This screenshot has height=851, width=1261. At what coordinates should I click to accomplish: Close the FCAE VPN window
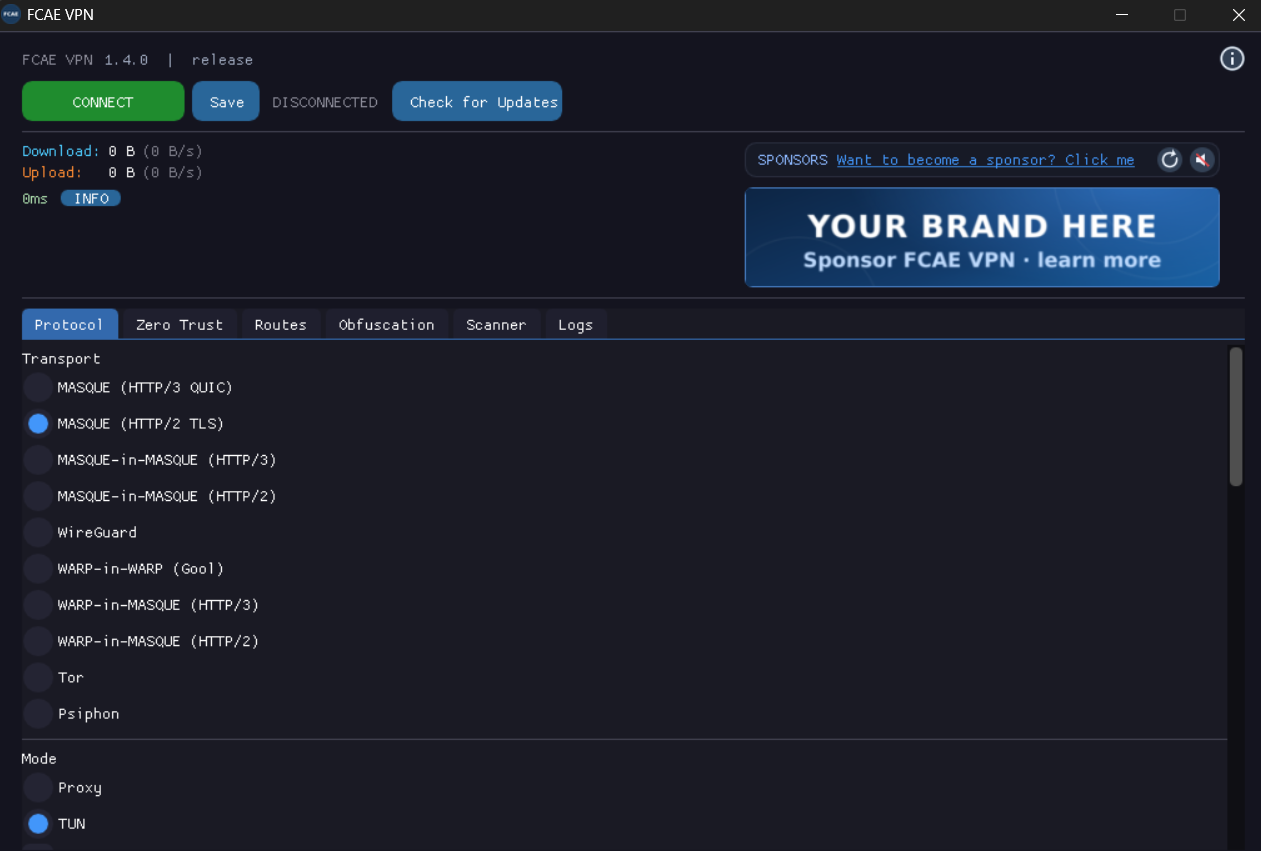[x=1239, y=15]
